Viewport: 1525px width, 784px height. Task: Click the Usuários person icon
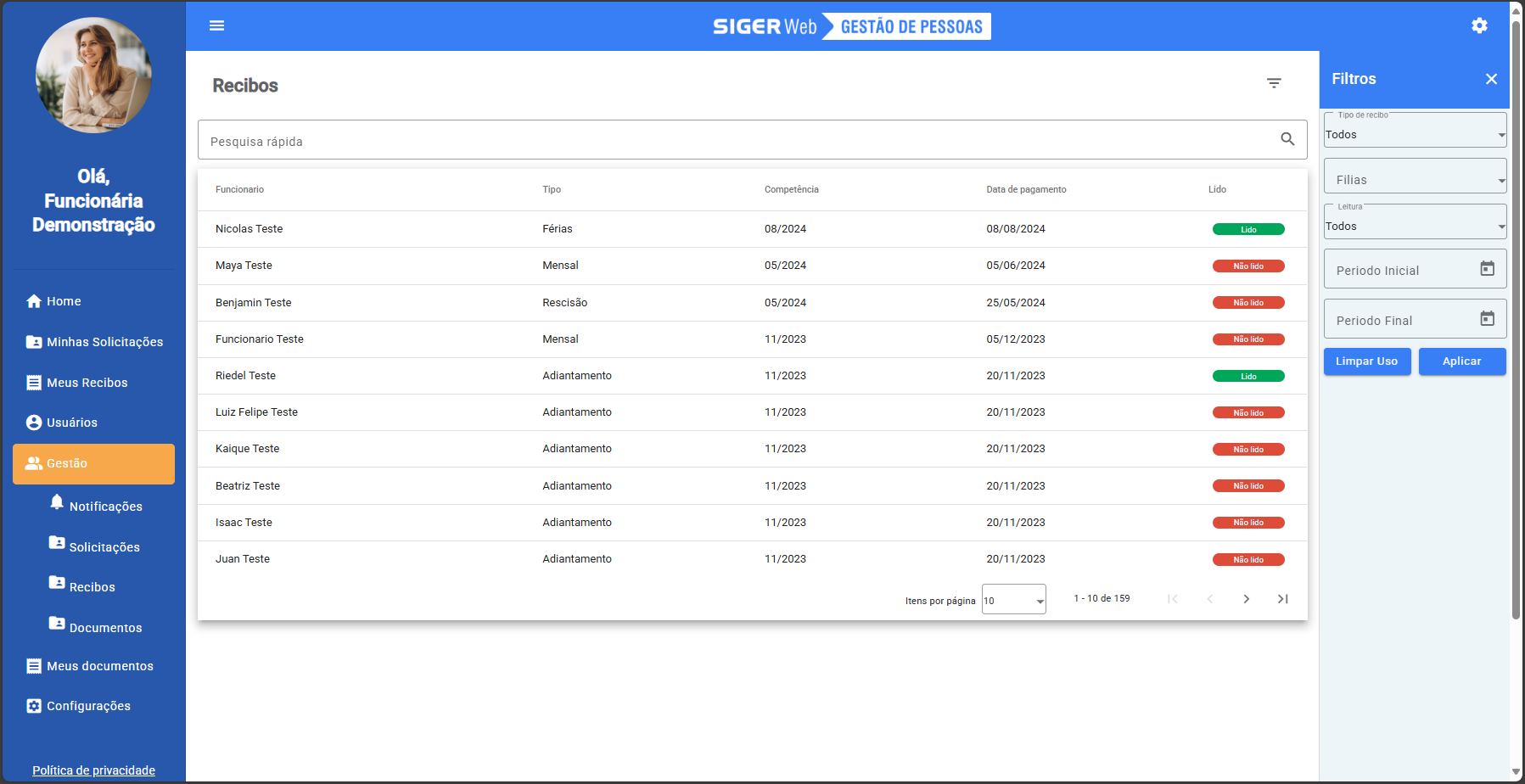(x=34, y=423)
